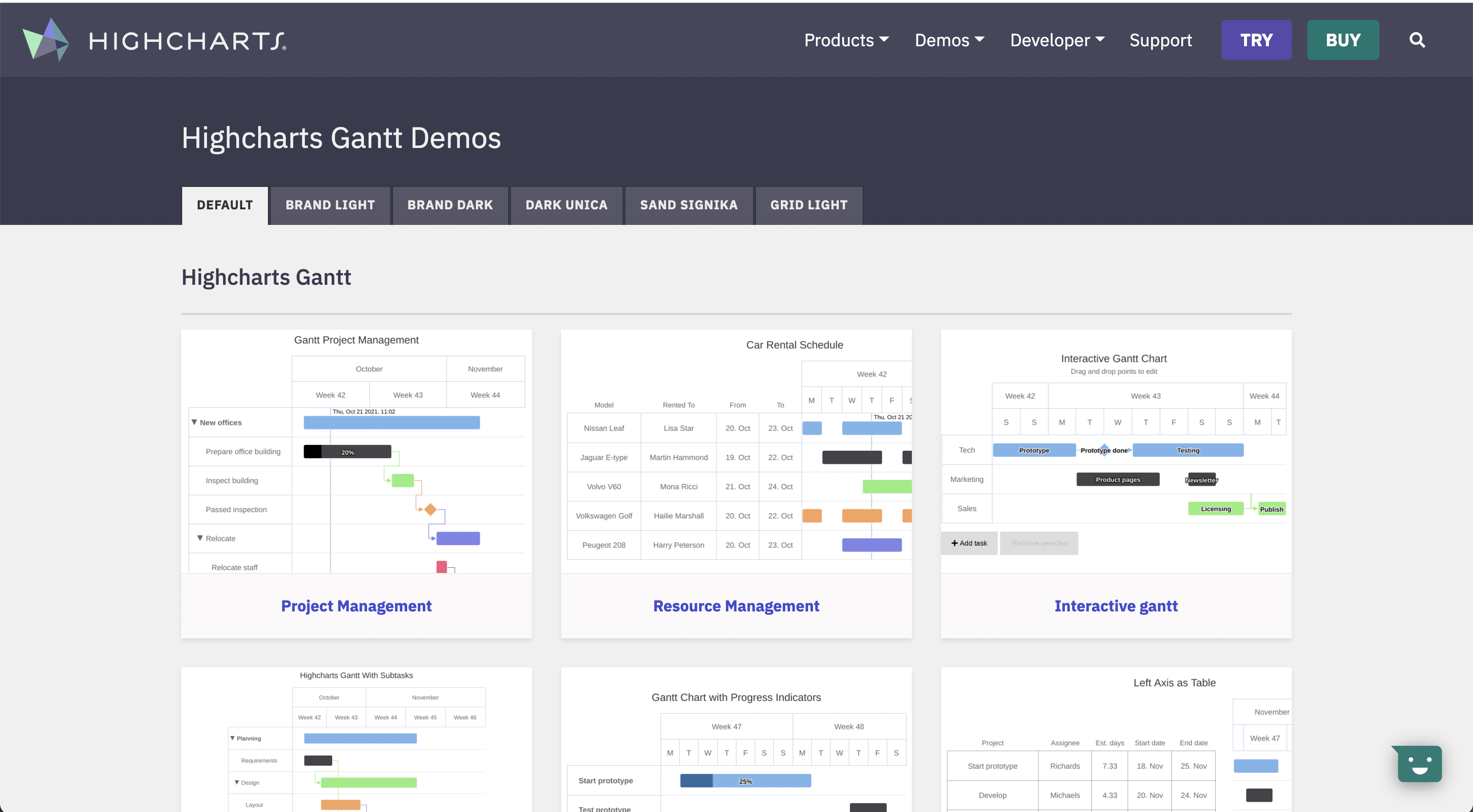The image size is (1473, 812).
Task: Open the search magnifier icon
Action: tap(1416, 40)
